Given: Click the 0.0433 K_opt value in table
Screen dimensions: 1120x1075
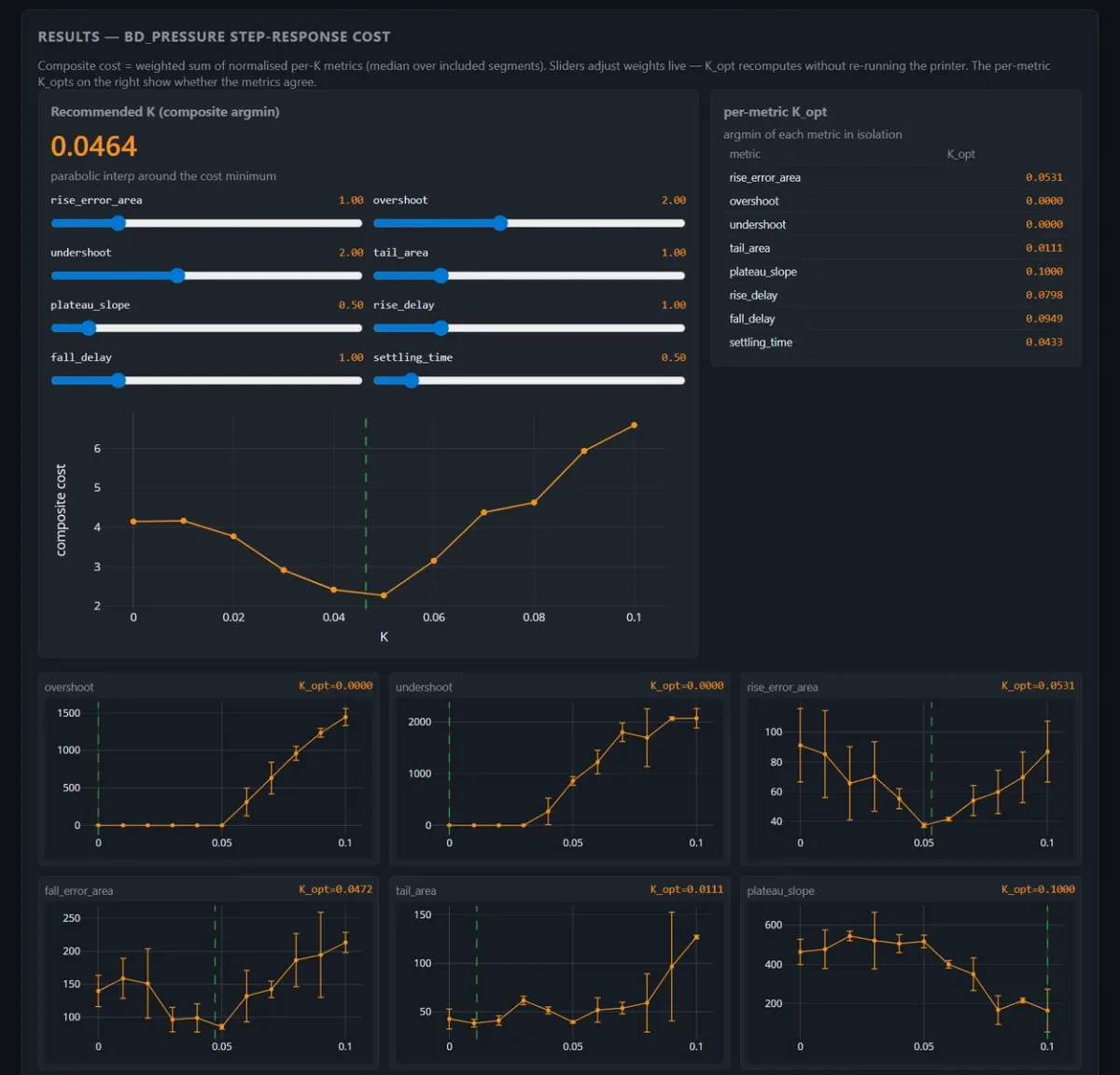Looking at the screenshot, I should point(1043,342).
